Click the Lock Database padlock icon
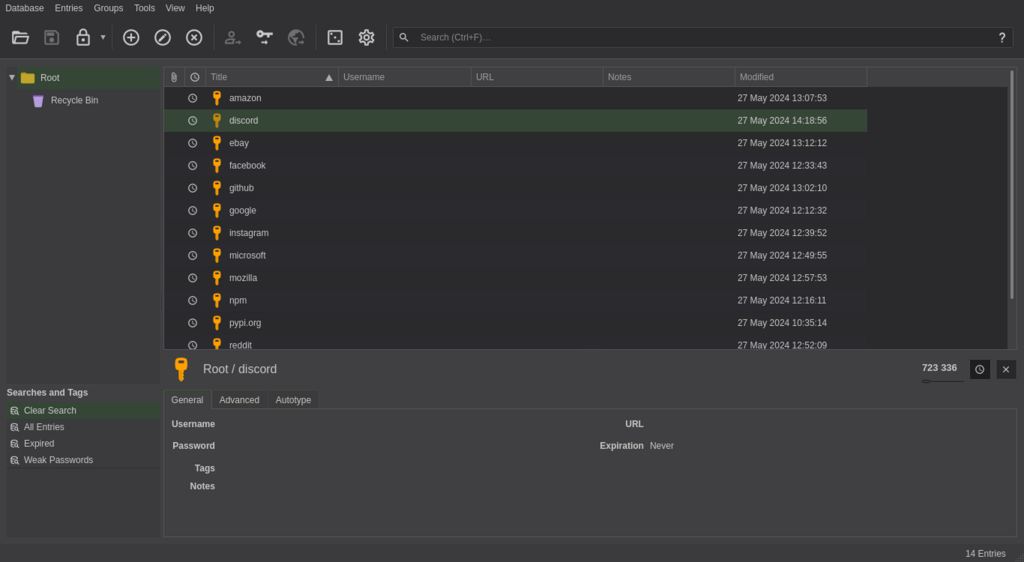 click(83, 37)
